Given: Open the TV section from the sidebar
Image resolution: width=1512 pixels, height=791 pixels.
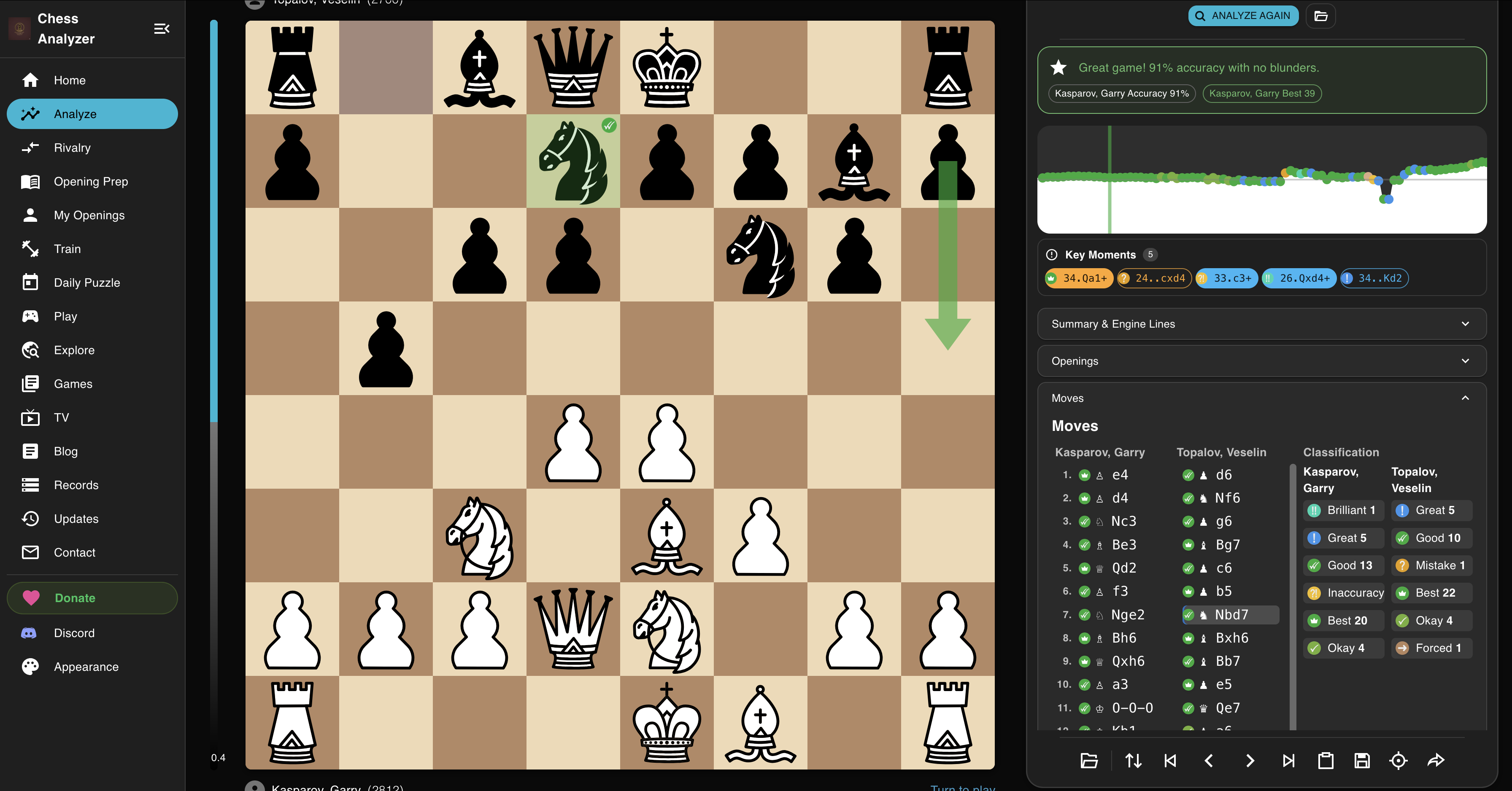Looking at the screenshot, I should 61,417.
